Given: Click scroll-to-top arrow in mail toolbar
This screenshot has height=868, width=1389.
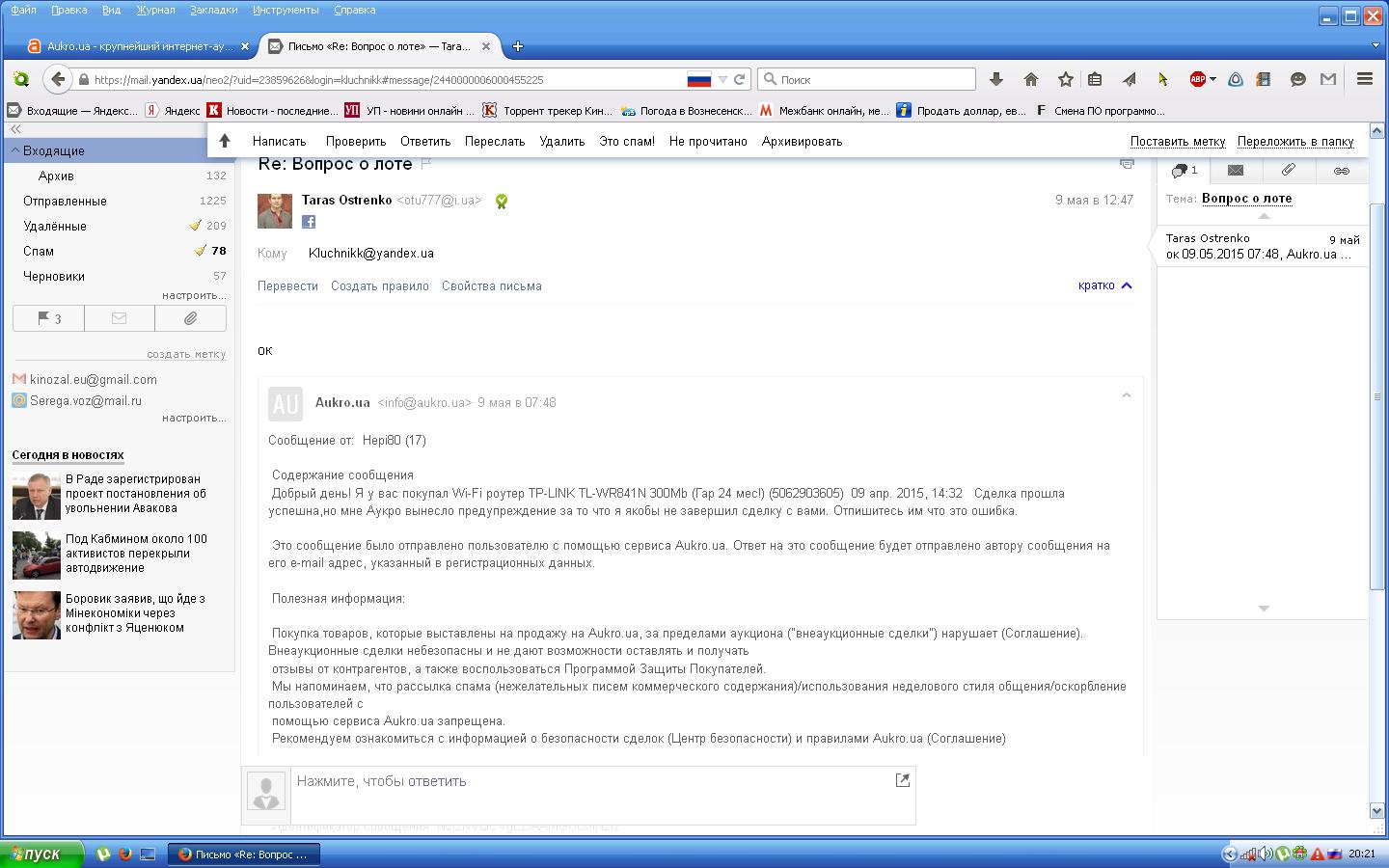Looking at the screenshot, I should 225,141.
